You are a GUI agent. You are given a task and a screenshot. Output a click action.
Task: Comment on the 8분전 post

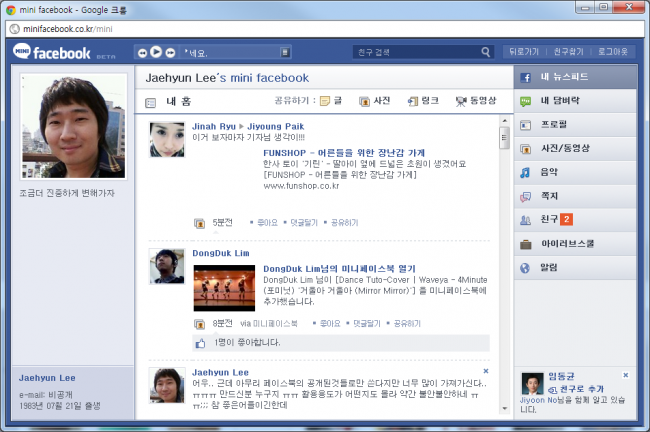[366, 323]
